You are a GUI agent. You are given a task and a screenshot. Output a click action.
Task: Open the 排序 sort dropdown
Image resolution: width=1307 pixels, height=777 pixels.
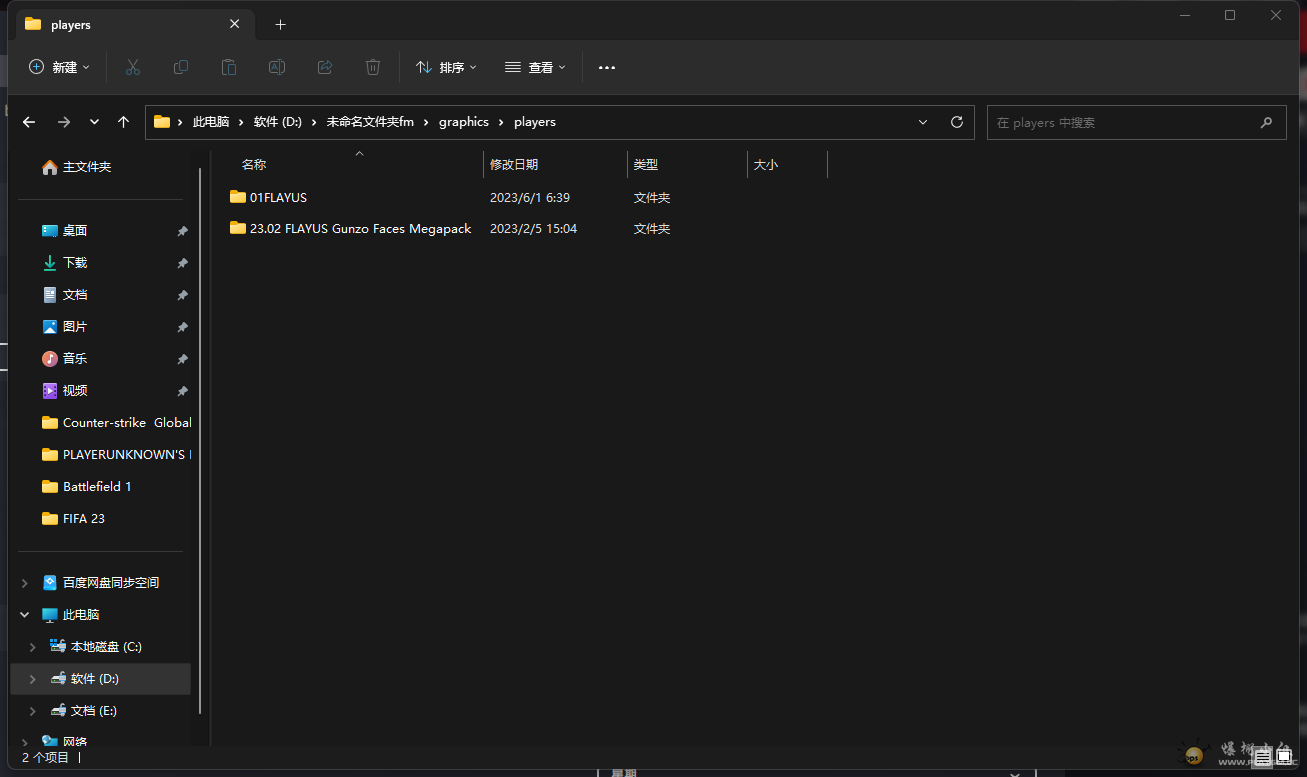(446, 67)
